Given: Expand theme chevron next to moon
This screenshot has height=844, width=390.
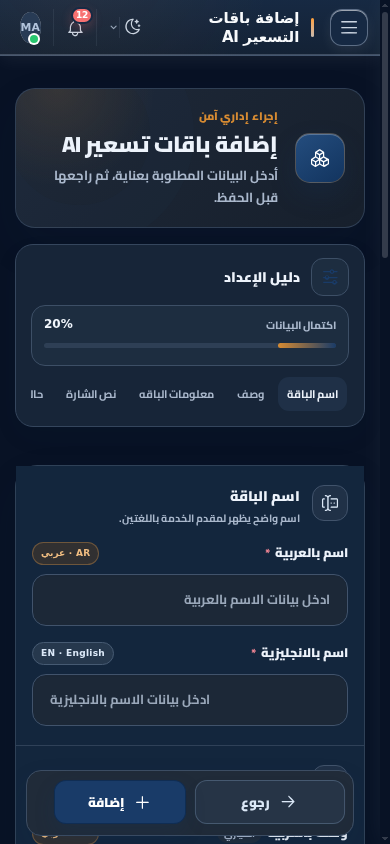Looking at the screenshot, I should click(114, 27).
